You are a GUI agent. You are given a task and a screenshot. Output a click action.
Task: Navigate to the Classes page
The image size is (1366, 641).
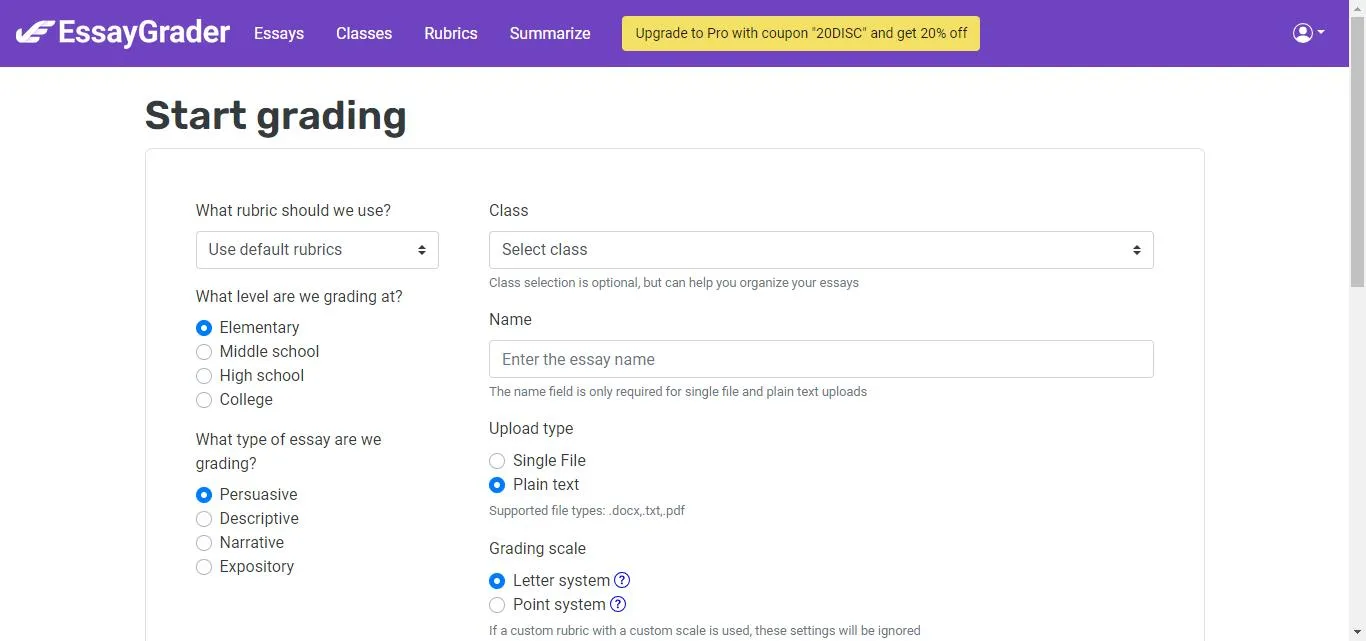click(364, 33)
